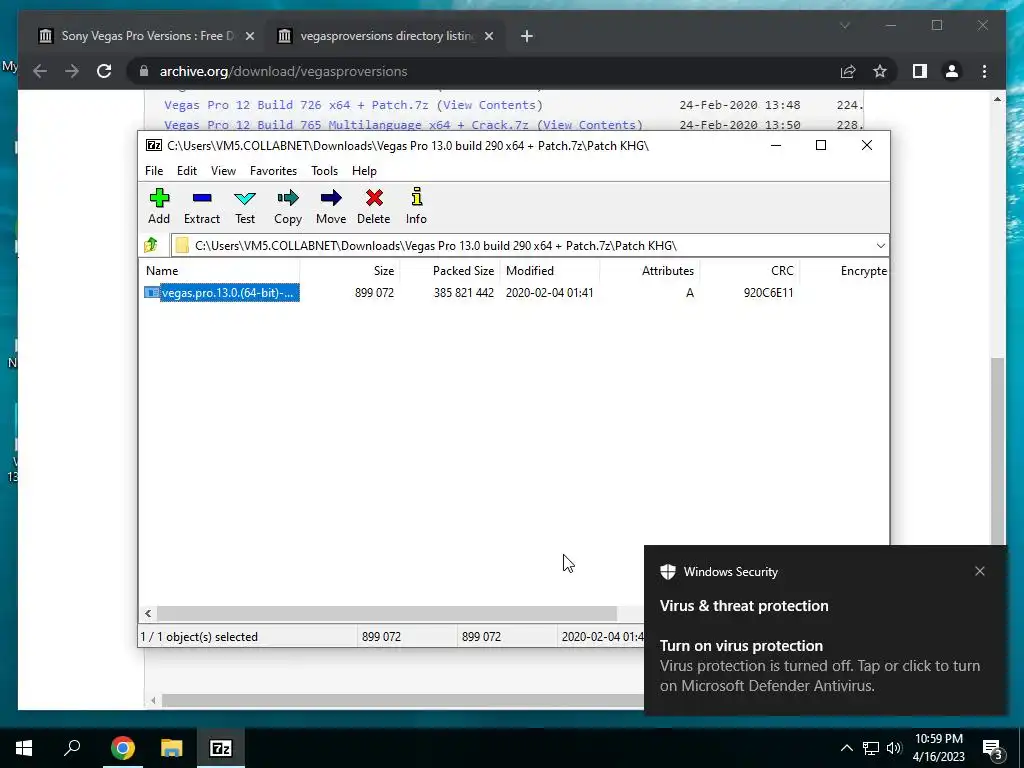The height and width of the screenshot is (768, 1024).
Task: Sort by the Attributes column header
Action: (649, 270)
